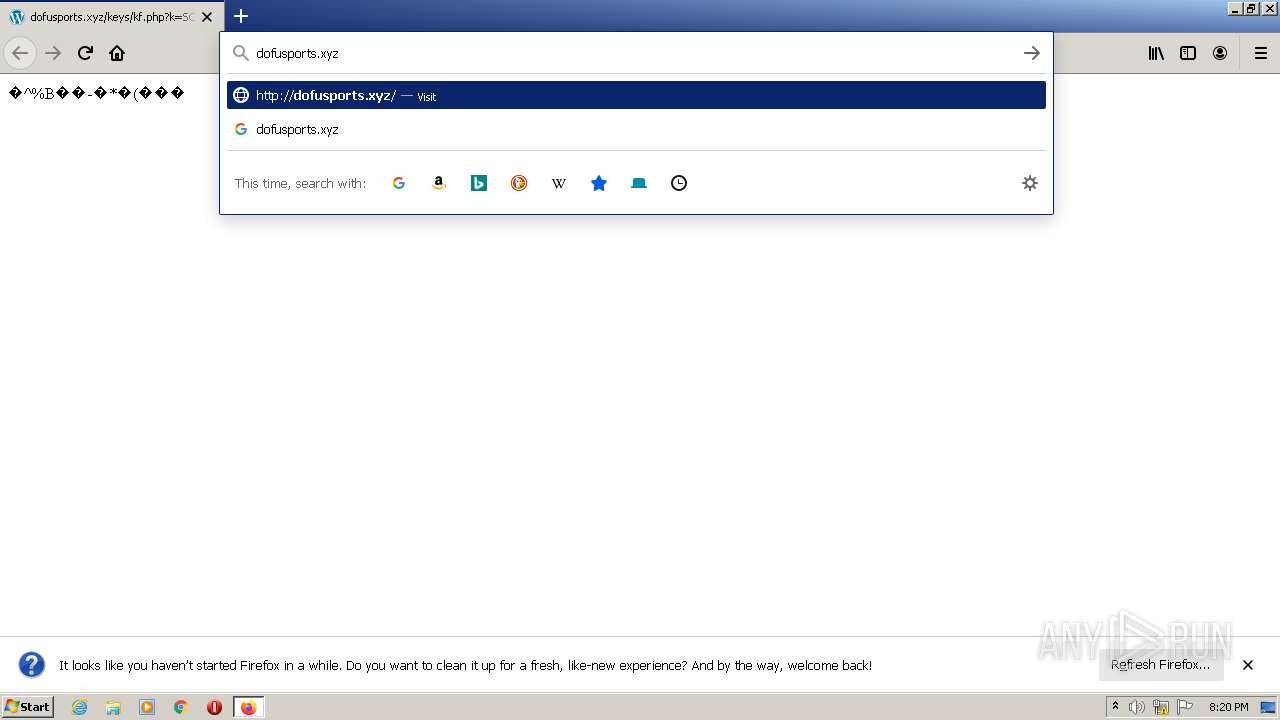Go back to the previous page
This screenshot has width=1280, height=720.
20,53
